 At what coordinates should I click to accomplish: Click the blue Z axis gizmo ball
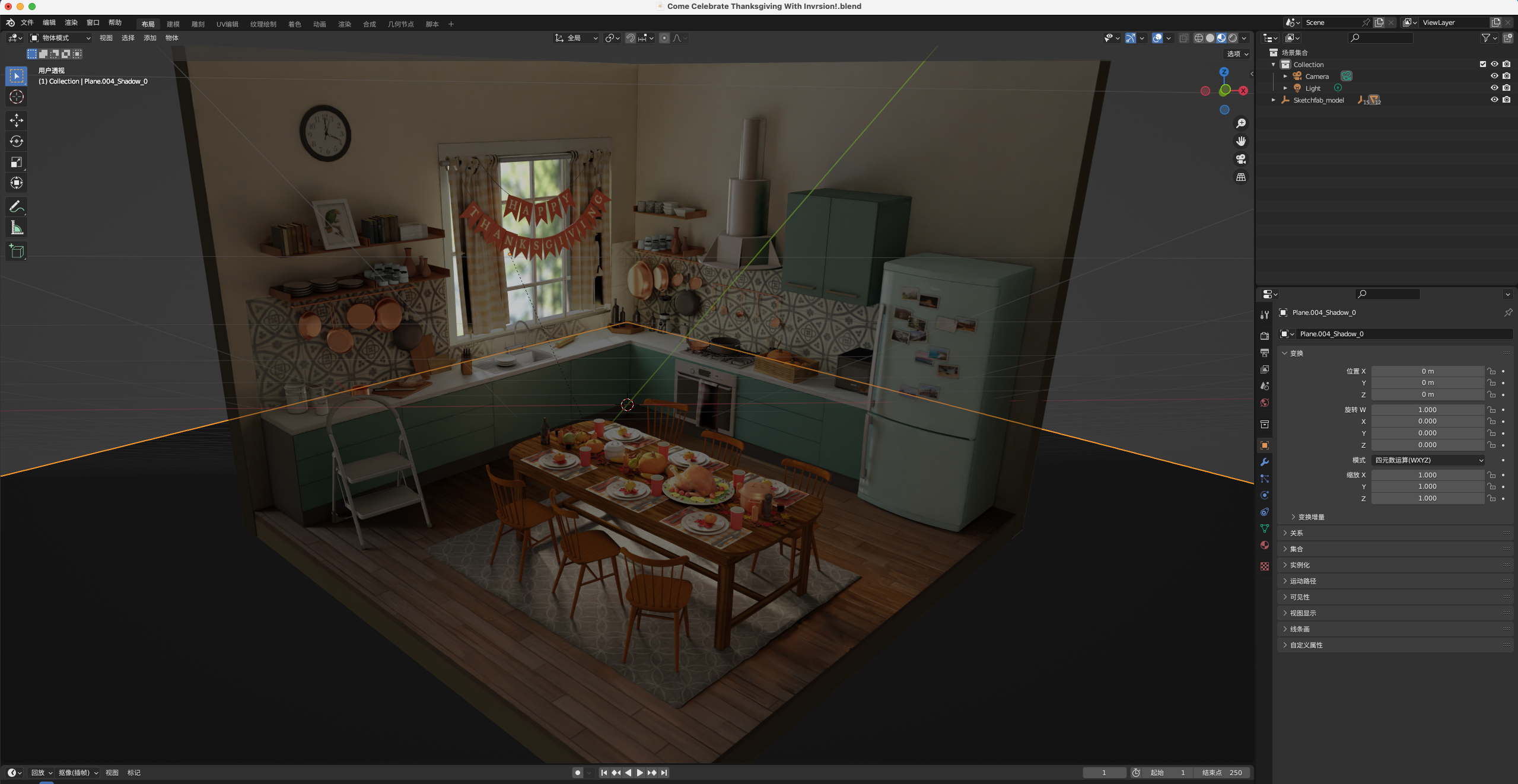1224,72
